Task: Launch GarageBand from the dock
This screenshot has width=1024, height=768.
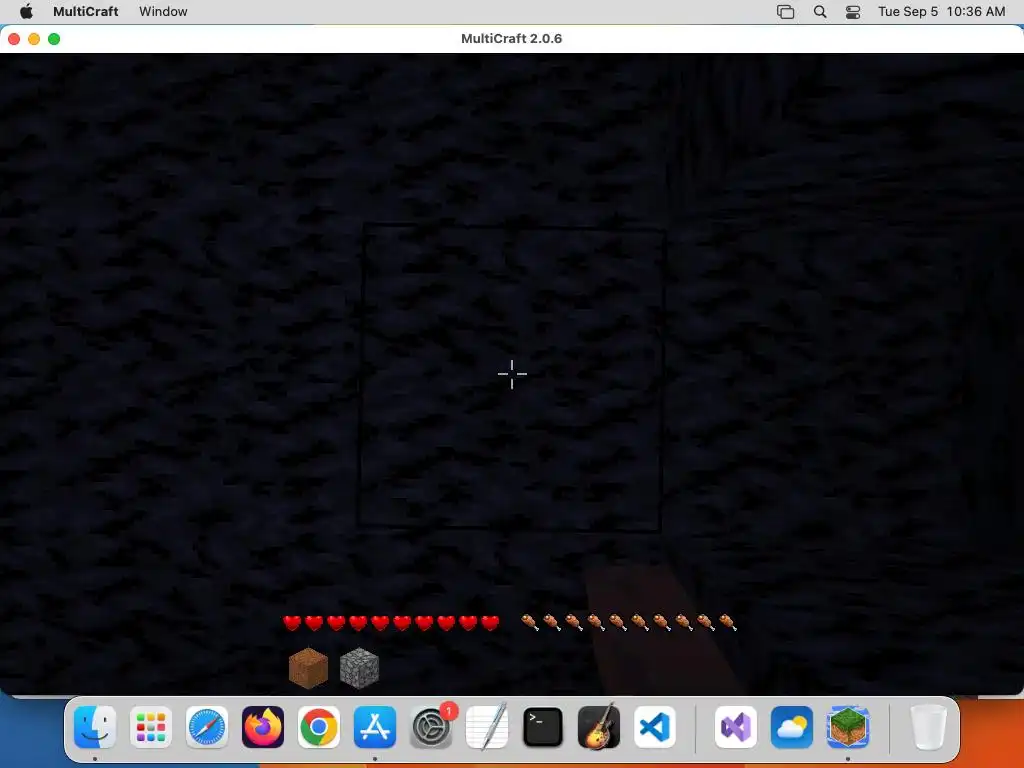Action: pos(599,727)
